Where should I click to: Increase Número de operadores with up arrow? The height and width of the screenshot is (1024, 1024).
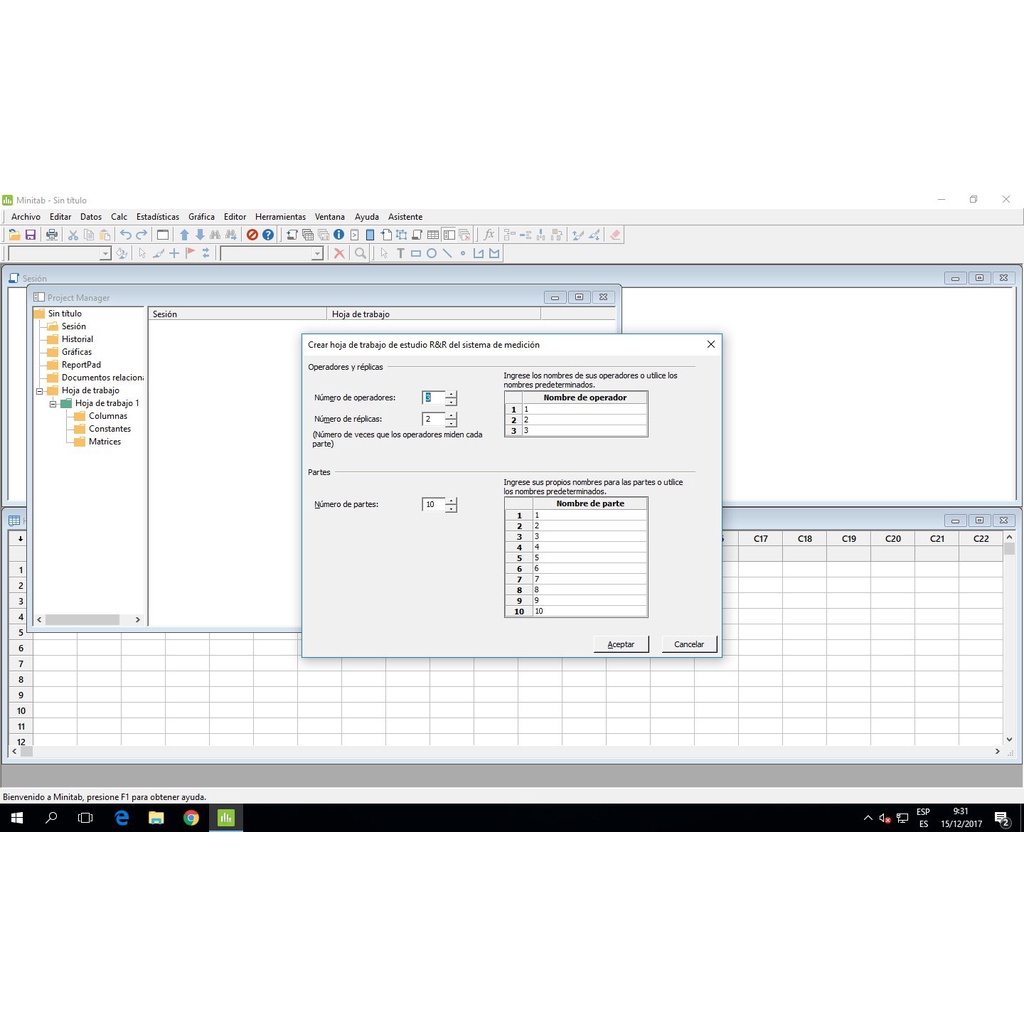[x=451, y=394]
